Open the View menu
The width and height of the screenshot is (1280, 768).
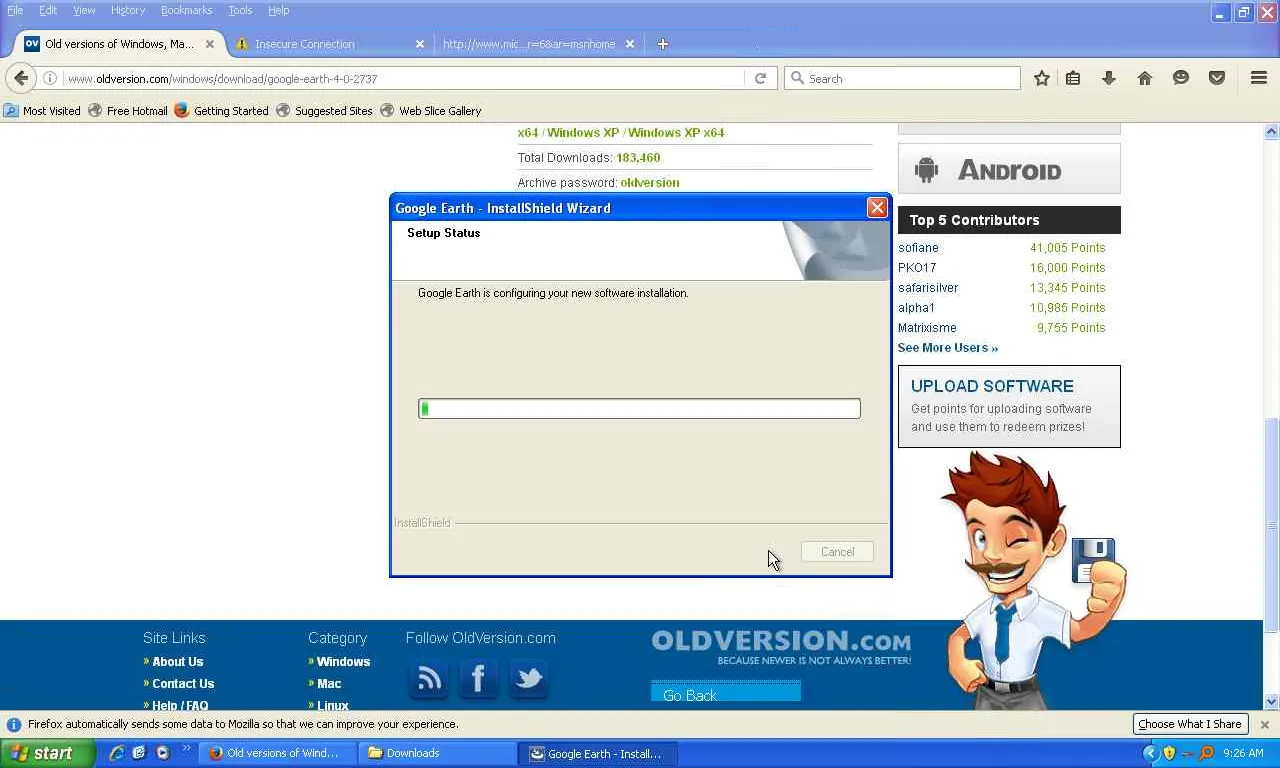pos(84,10)
